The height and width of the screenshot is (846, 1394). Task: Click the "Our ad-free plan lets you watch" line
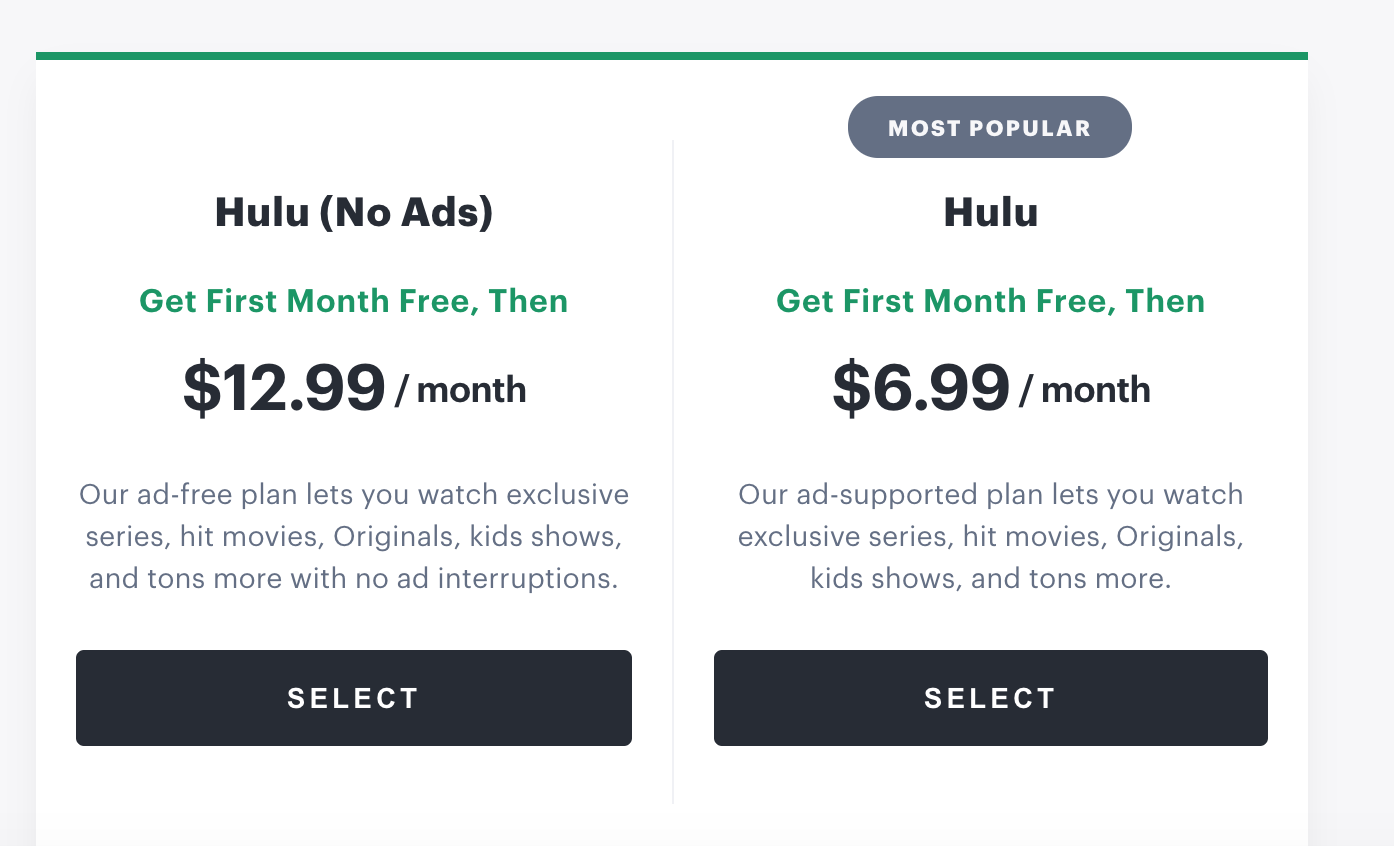click(354, 494)
